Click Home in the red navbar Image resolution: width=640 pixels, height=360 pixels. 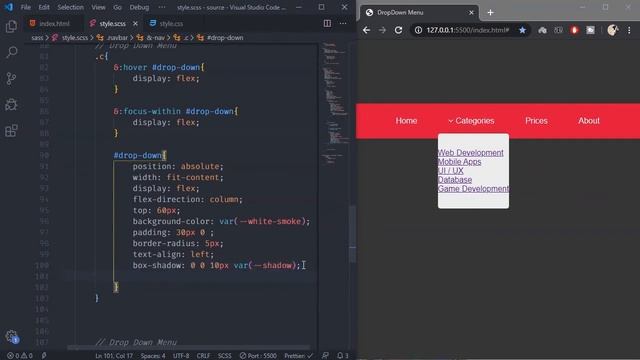(x=406, y=121)
